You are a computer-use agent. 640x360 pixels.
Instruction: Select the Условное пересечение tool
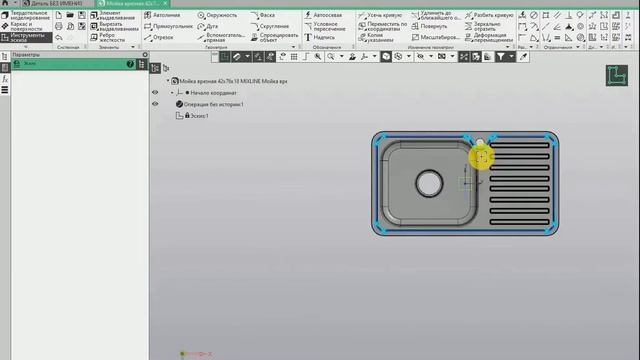[325, 26]
